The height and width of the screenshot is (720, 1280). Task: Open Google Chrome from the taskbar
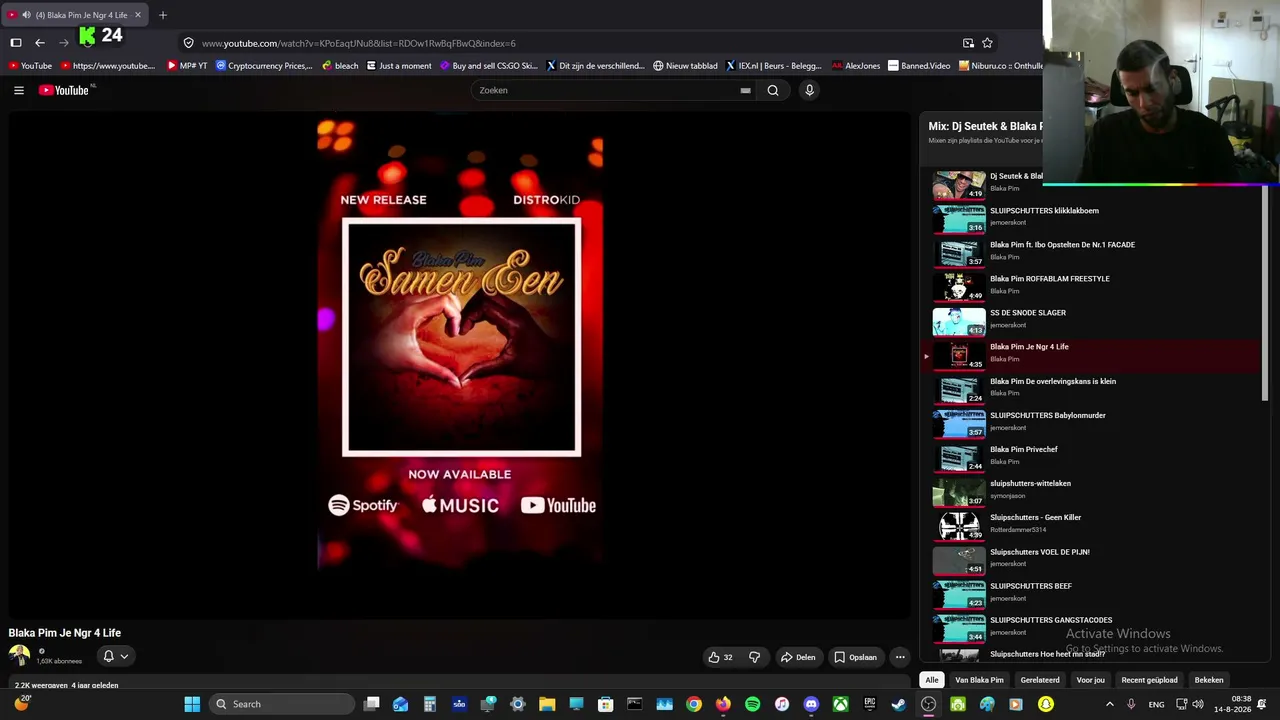[x=694, y=704]
